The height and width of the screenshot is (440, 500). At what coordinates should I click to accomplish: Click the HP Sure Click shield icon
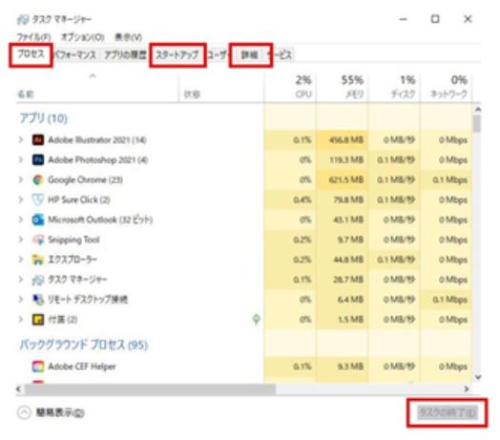click(38, 200)
